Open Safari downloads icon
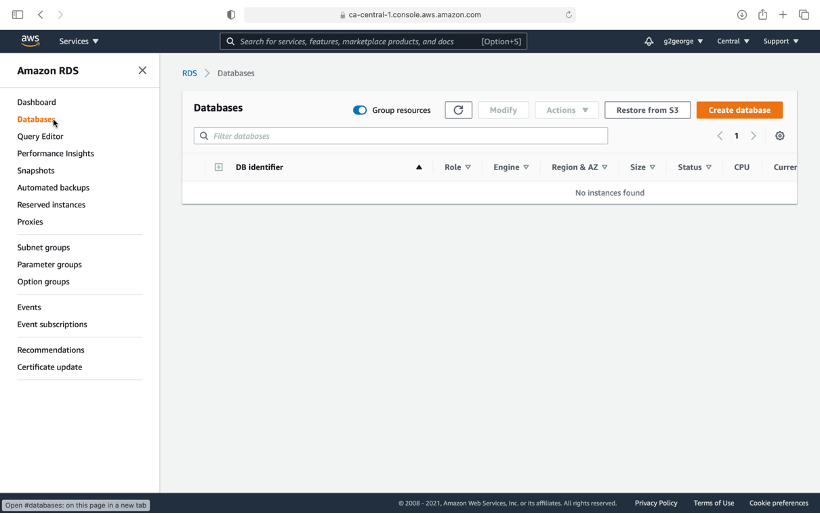 [x=742, y=15]
